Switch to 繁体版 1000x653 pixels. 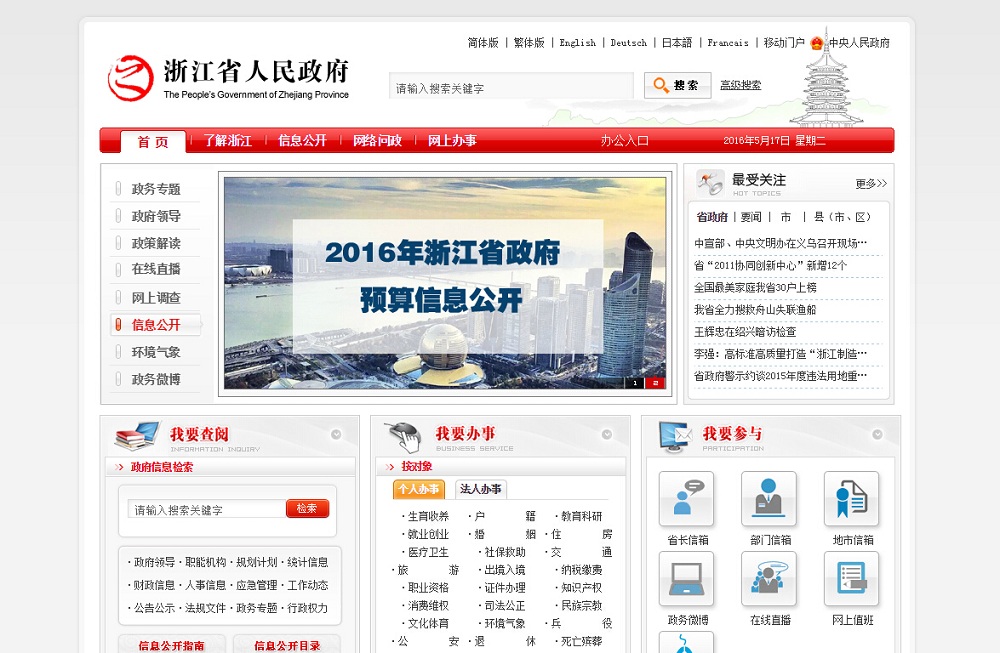pyautogui.click(x=529, y=43)
